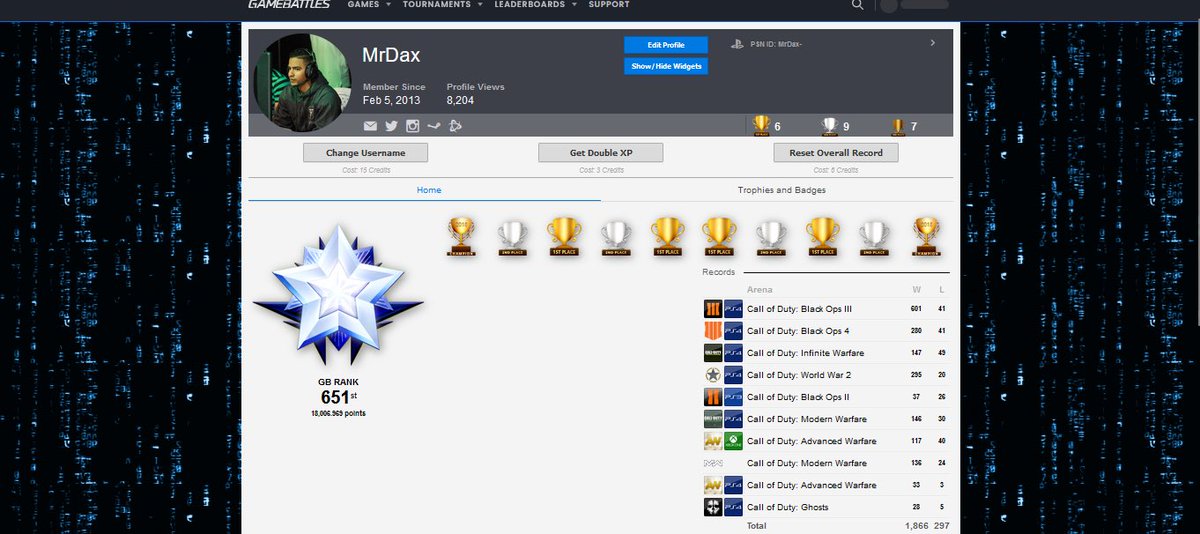Click the Black Ops III game icon

(713, 309)
